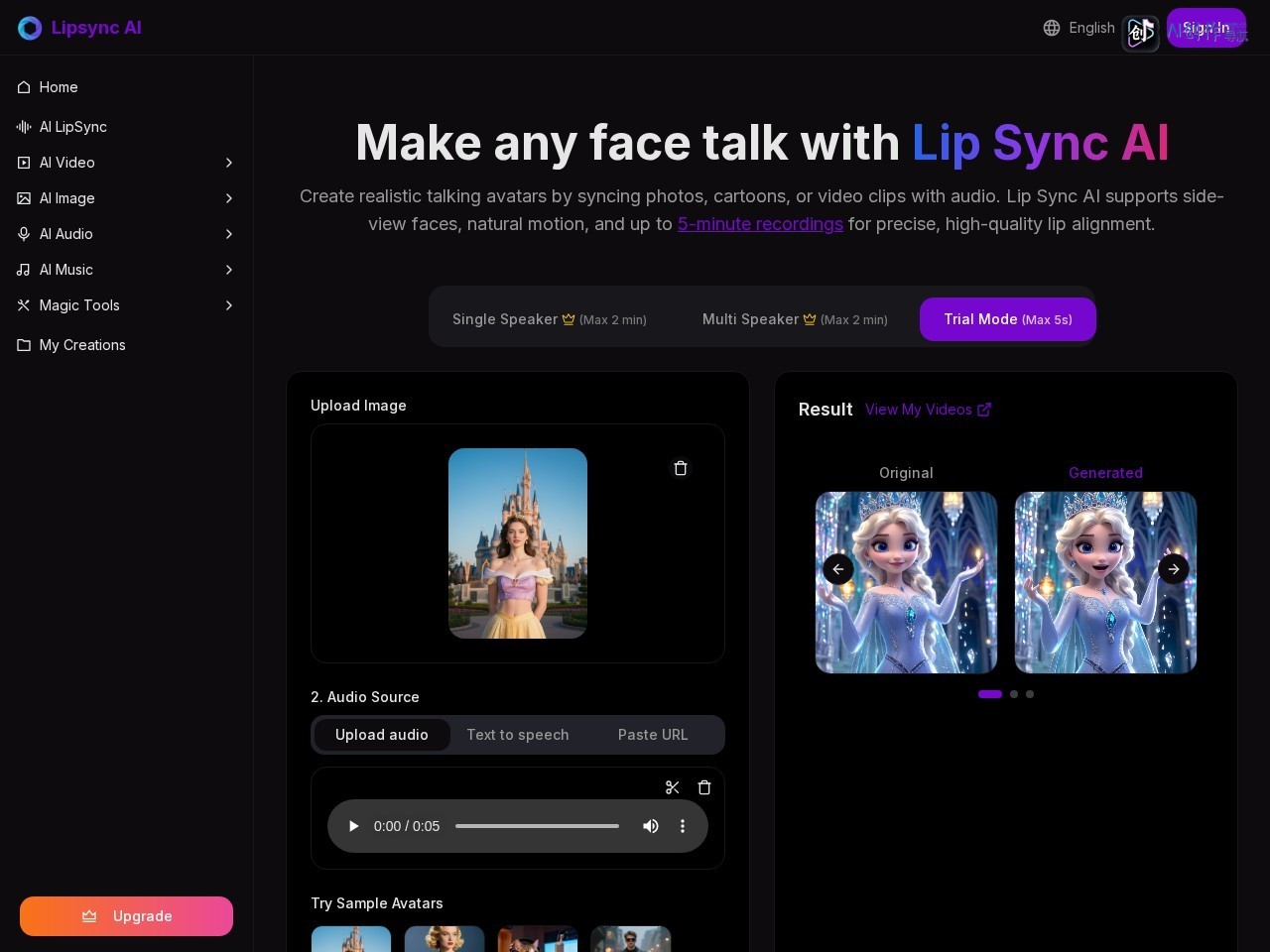Mute the audio player volume
Viewport: 1270px width, 952px height.
point(651,826)
